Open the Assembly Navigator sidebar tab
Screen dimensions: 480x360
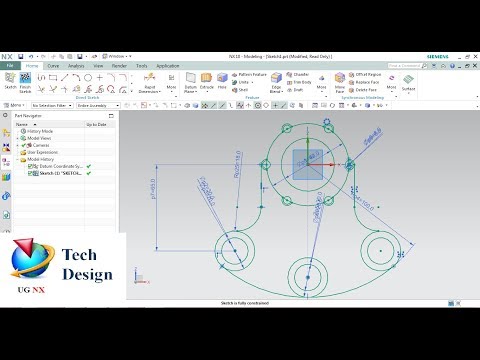tap(6, 133)
